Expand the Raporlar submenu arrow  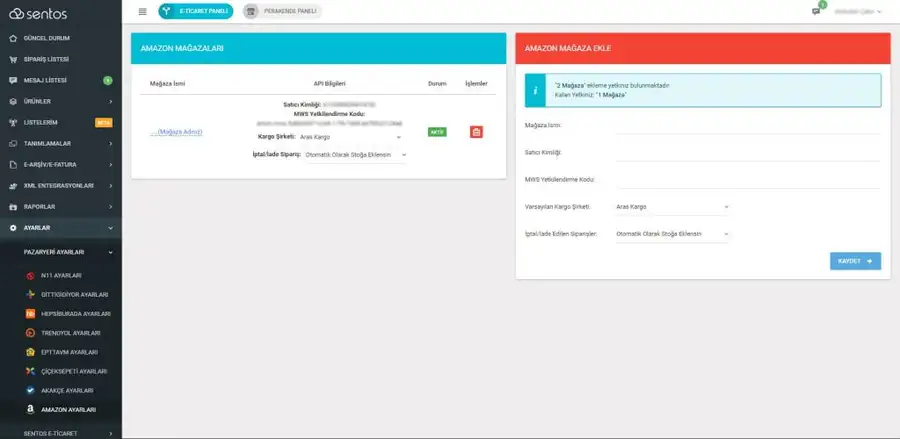(x=110, y=207)
